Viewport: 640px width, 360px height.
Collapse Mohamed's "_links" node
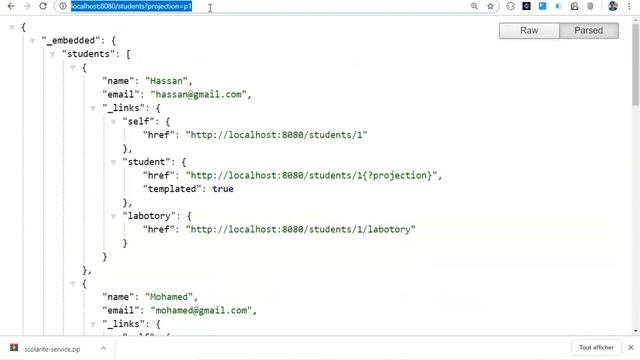93,324
